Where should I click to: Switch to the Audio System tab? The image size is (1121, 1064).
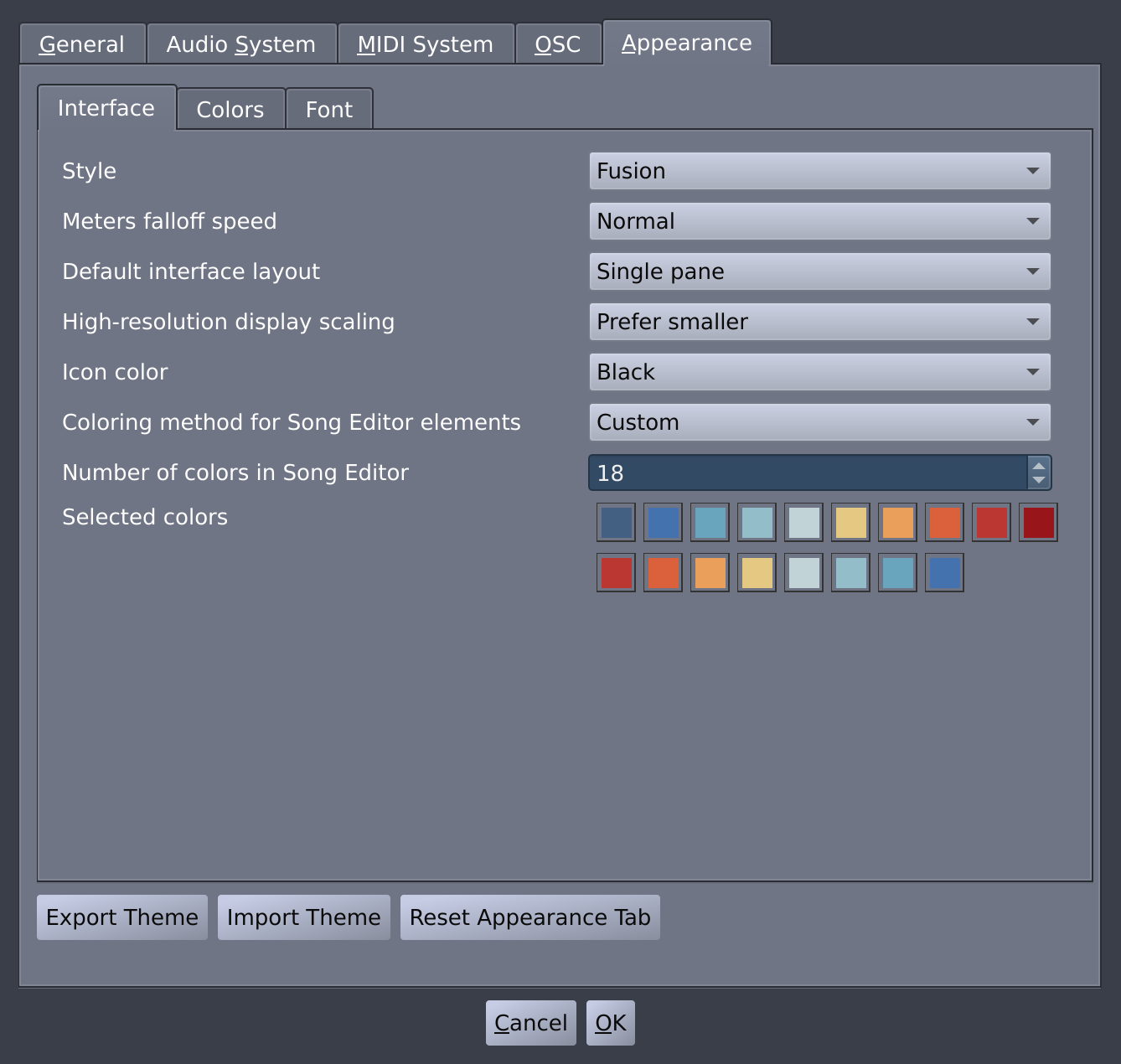pos(240,44)
